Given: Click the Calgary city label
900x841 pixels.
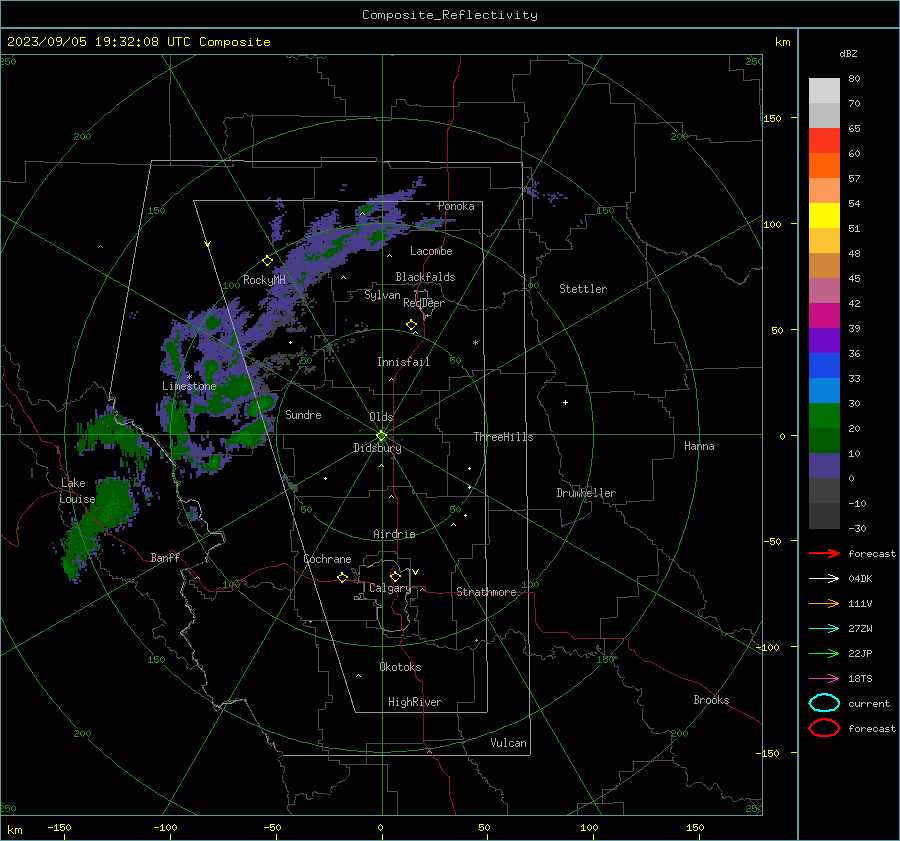Looking at the screenshot, I should pos(390,588).
